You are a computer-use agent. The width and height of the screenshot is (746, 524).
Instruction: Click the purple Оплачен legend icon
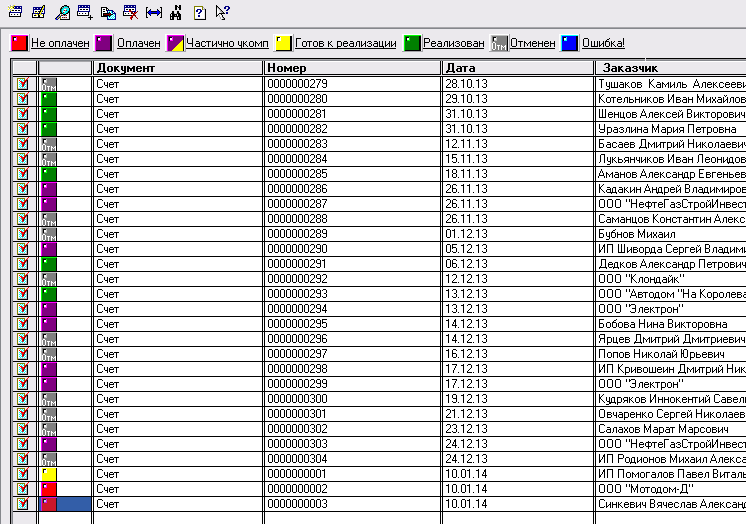coord(104,43)
